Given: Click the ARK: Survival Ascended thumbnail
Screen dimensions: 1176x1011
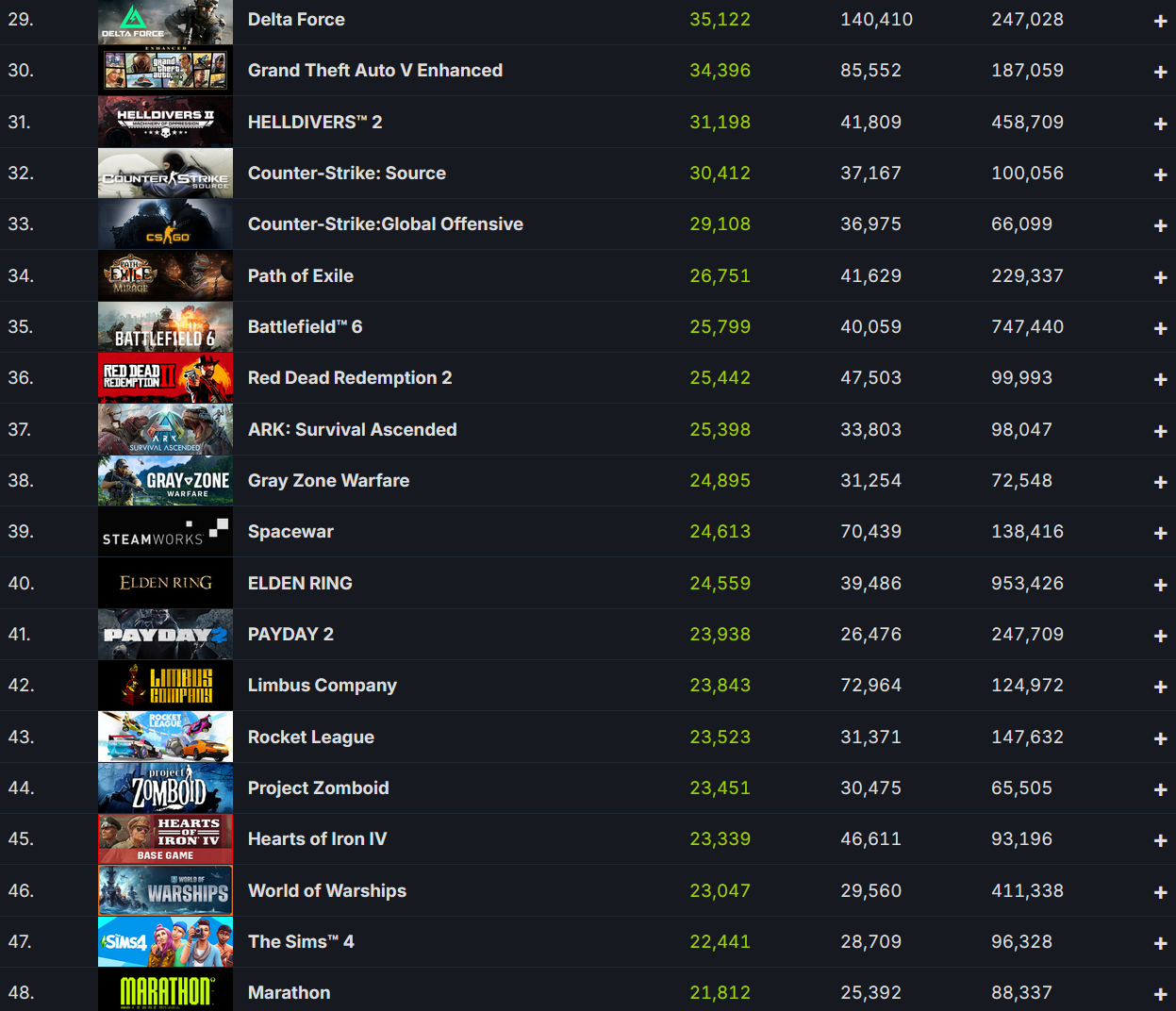Looking at the screenshot, I should coord(165,430).
